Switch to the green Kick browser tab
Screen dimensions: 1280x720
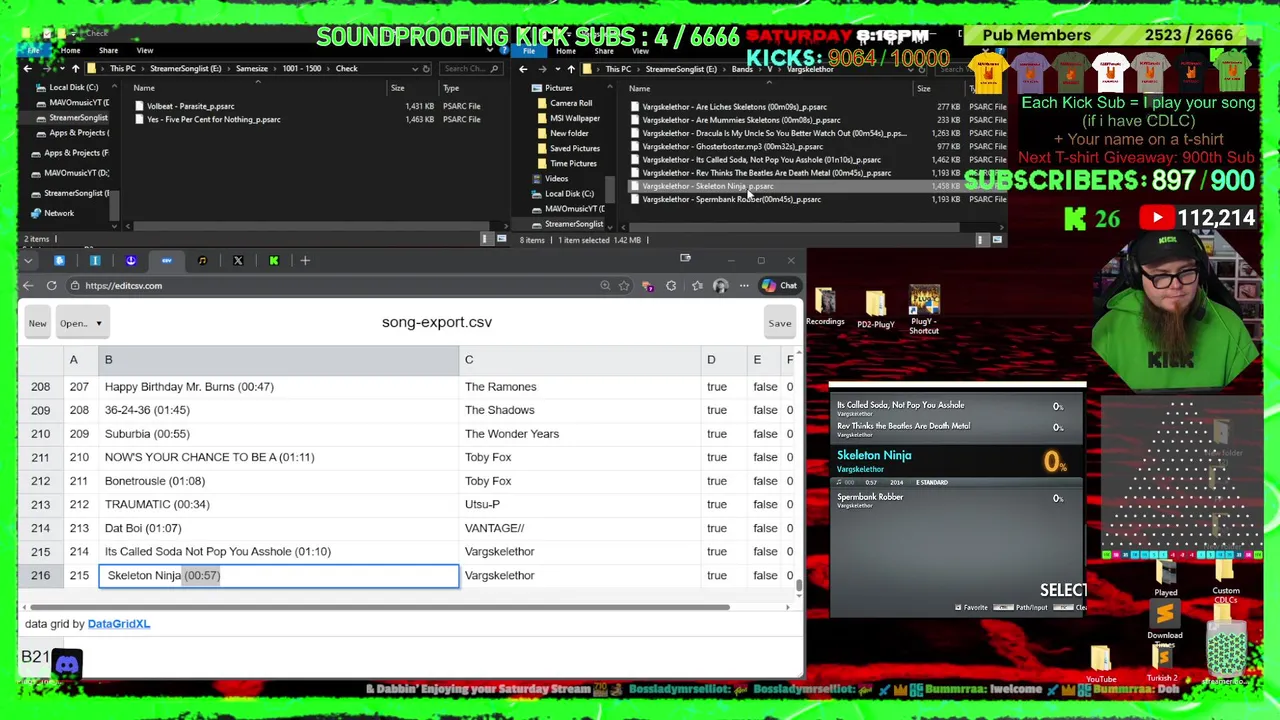coord(274,261)
